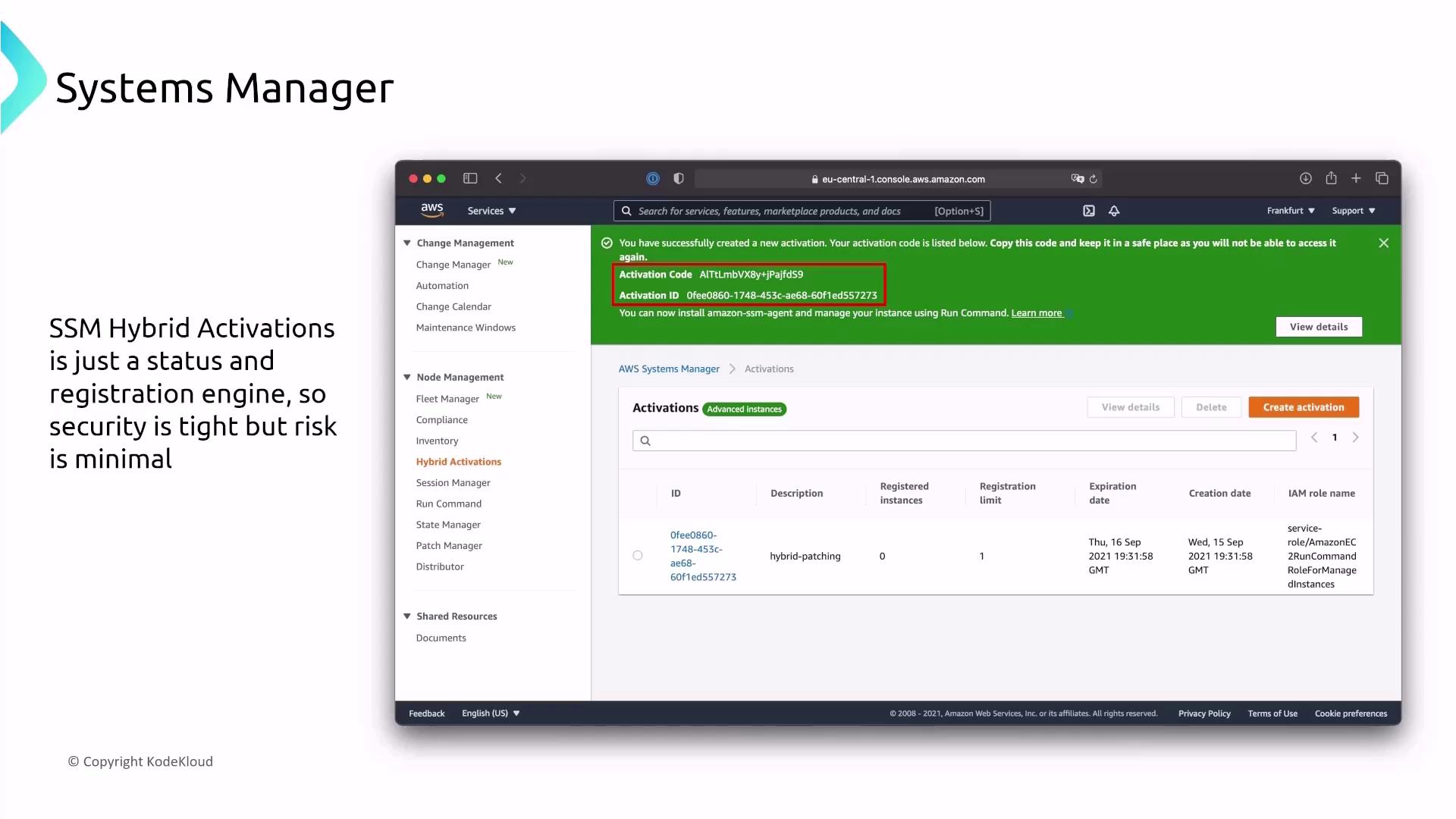Click the notifications bell icon
Screen dimensions: 1456x819
[x=1114, y=211]
